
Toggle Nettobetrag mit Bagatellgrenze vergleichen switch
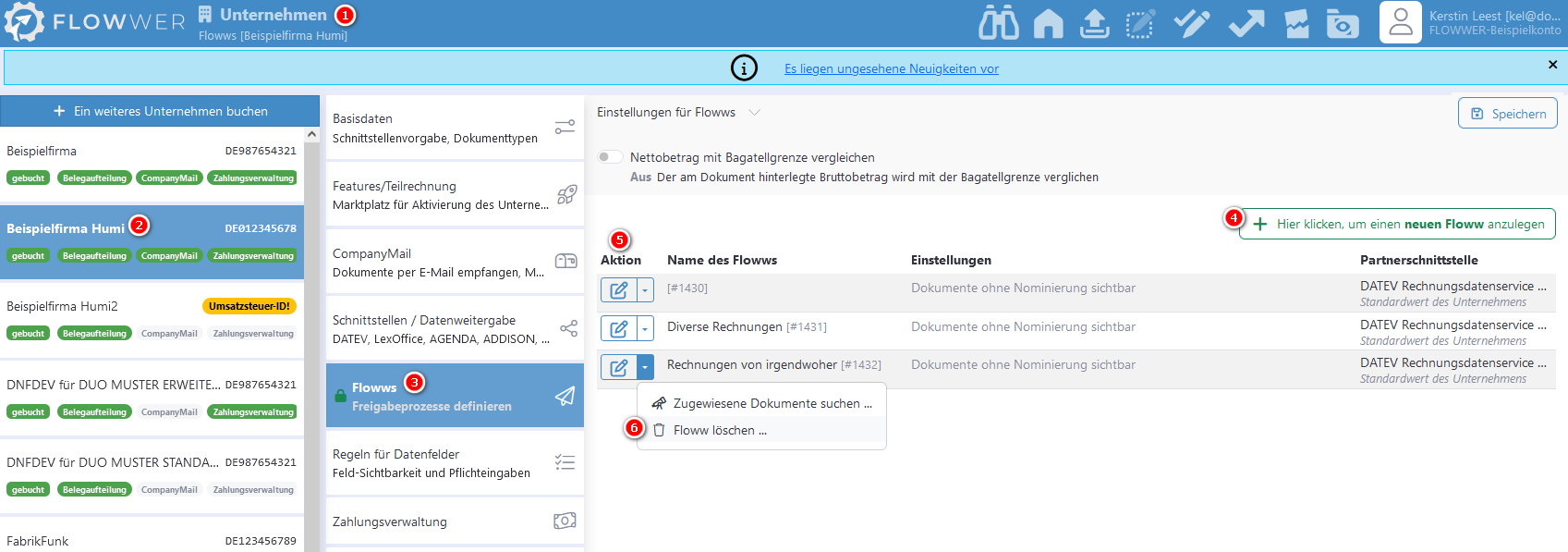coord(610,157)
